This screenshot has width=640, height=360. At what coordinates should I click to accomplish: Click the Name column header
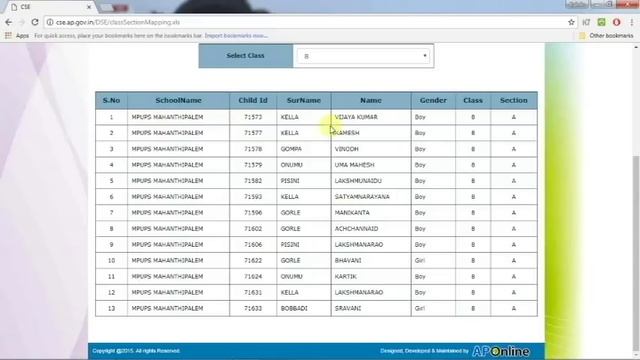coord(371,100)
